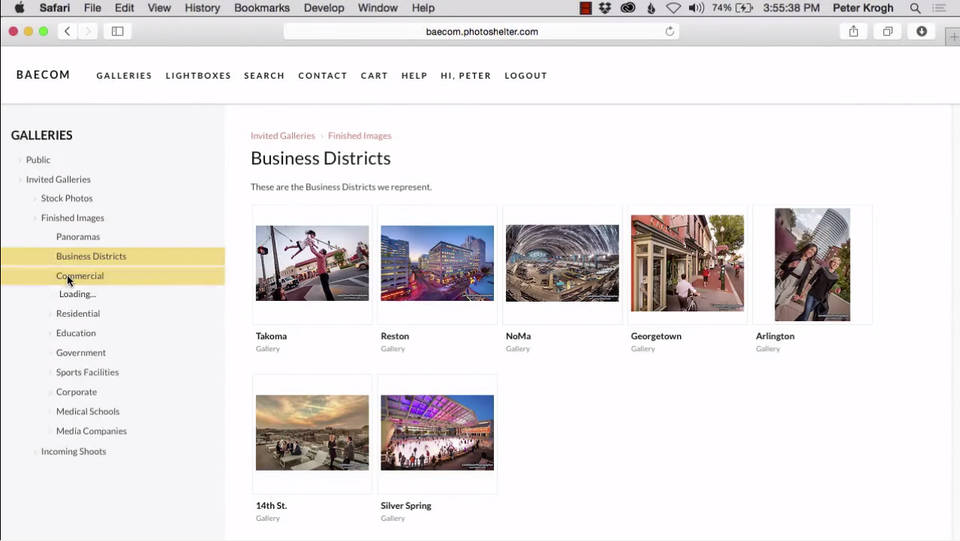This screenshot has height=541, width=960.
Task: Show all tabs overview icon
Action: (887, 31)
